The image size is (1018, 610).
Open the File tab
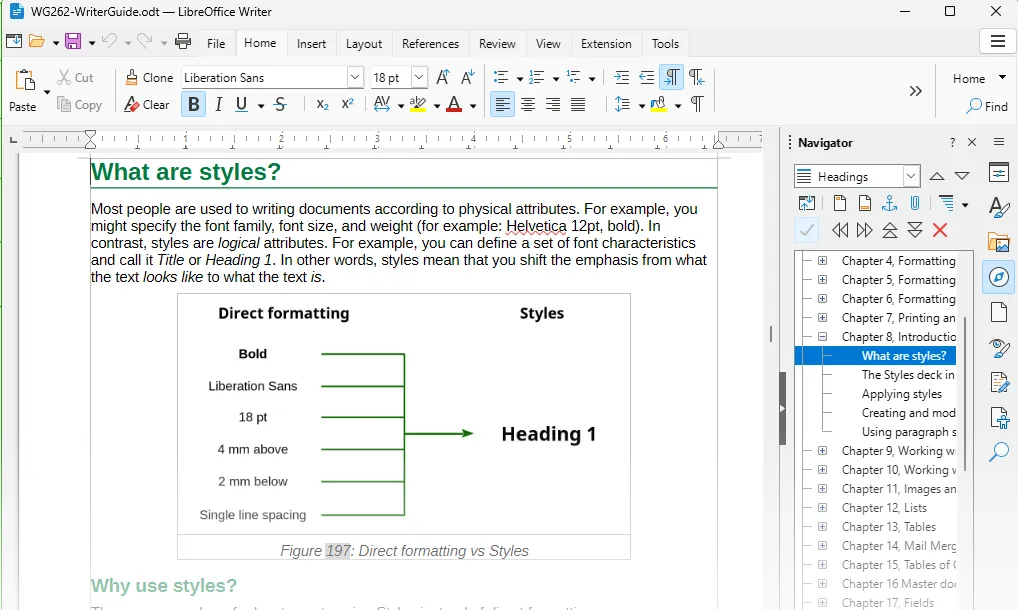[x=216, y=43]
